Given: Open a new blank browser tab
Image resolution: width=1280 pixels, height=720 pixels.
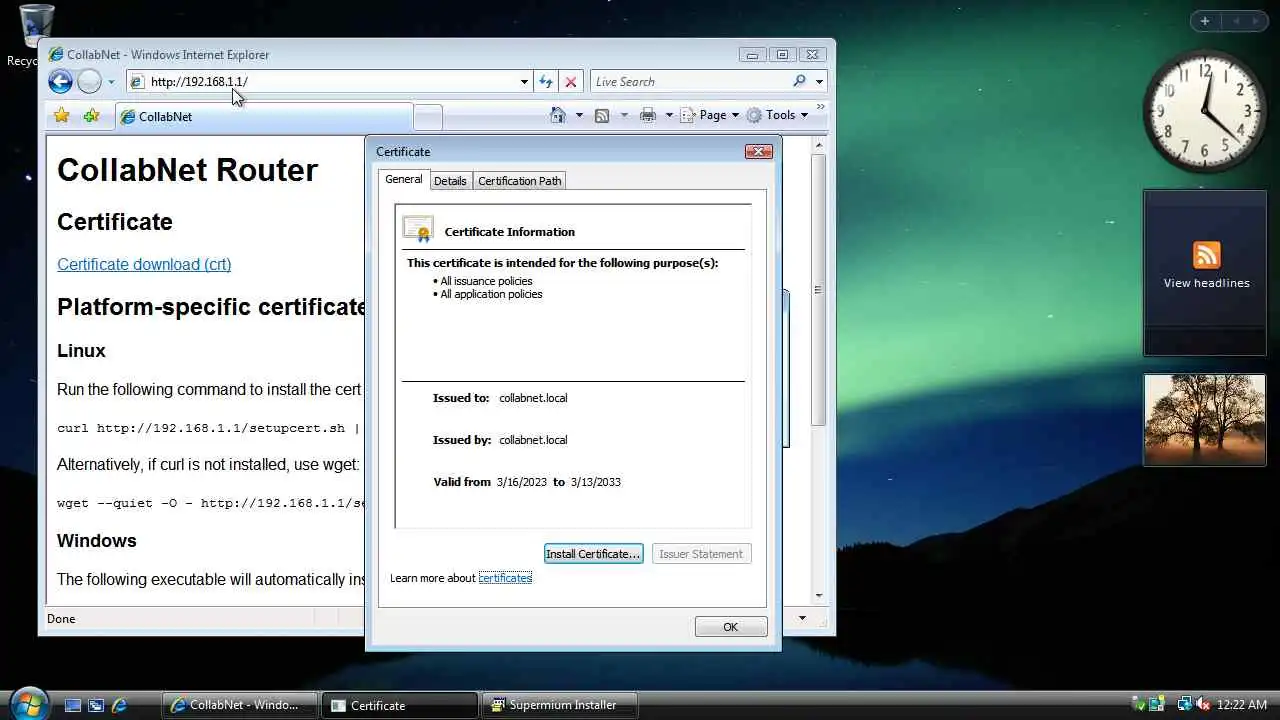Looking at the screenshot, I should (428, 118).
